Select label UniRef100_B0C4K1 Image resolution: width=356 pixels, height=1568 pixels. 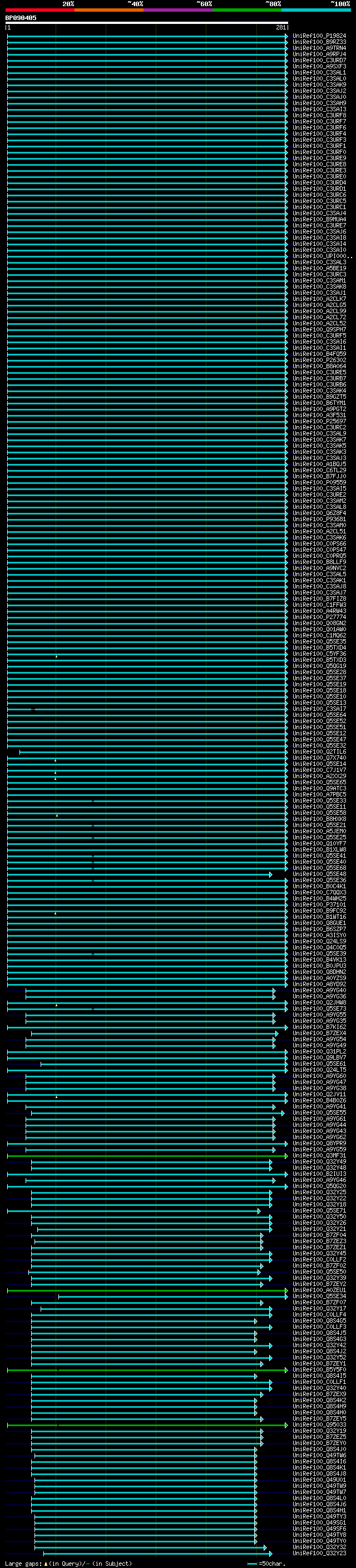tap(319, 886)
